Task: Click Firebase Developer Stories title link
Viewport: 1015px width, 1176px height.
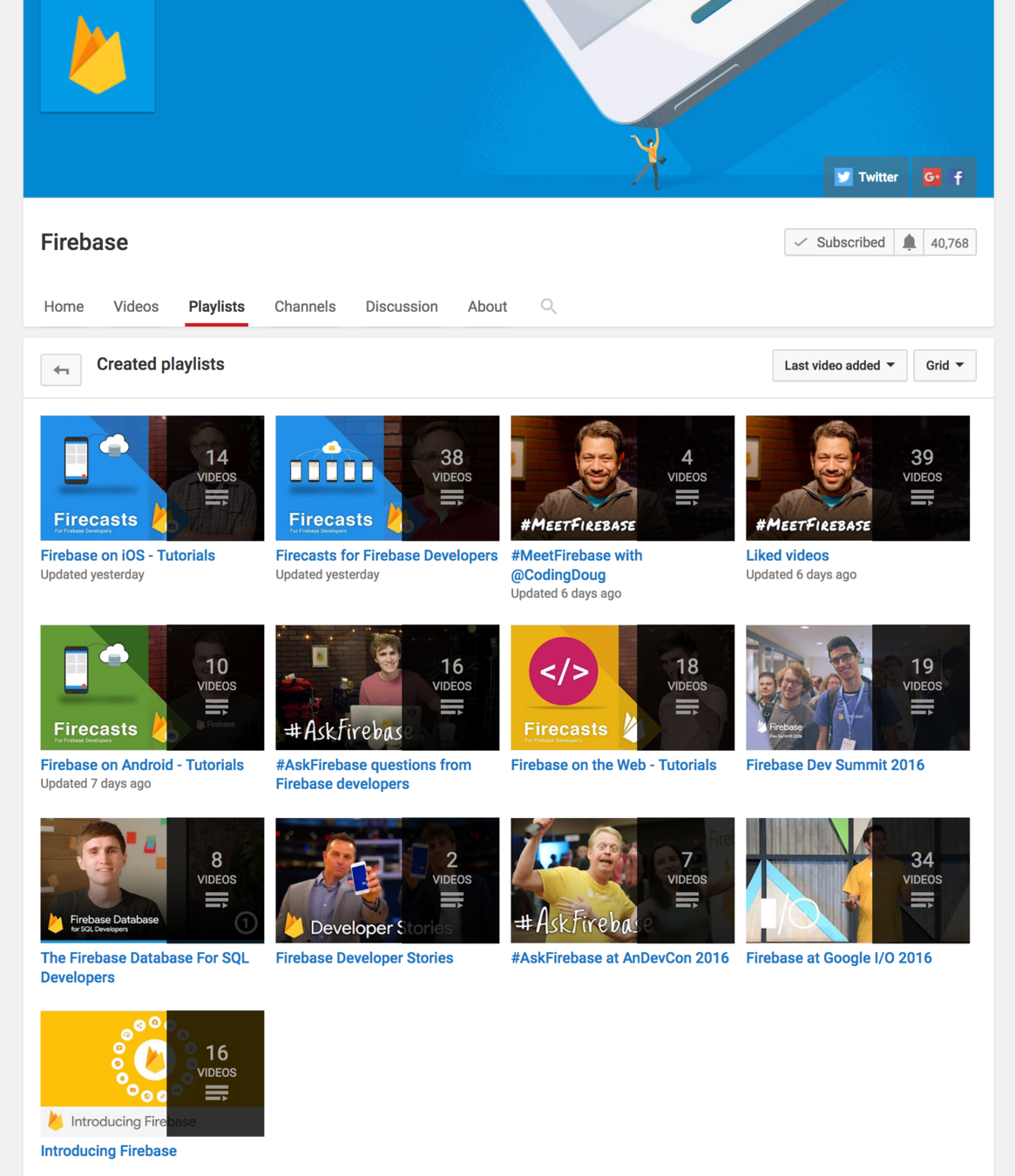Action: pos(364,958)
